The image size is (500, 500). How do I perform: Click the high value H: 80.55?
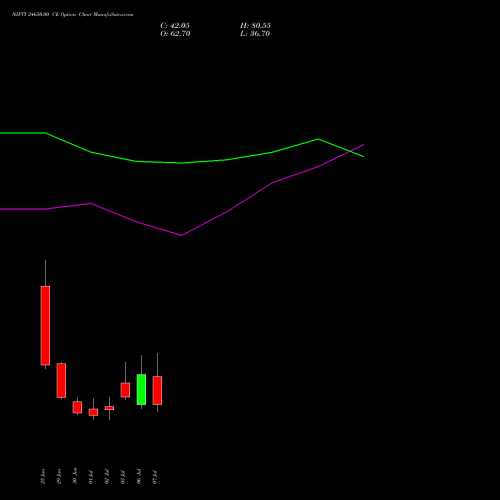pyautogui.click(x=255, y=26)
